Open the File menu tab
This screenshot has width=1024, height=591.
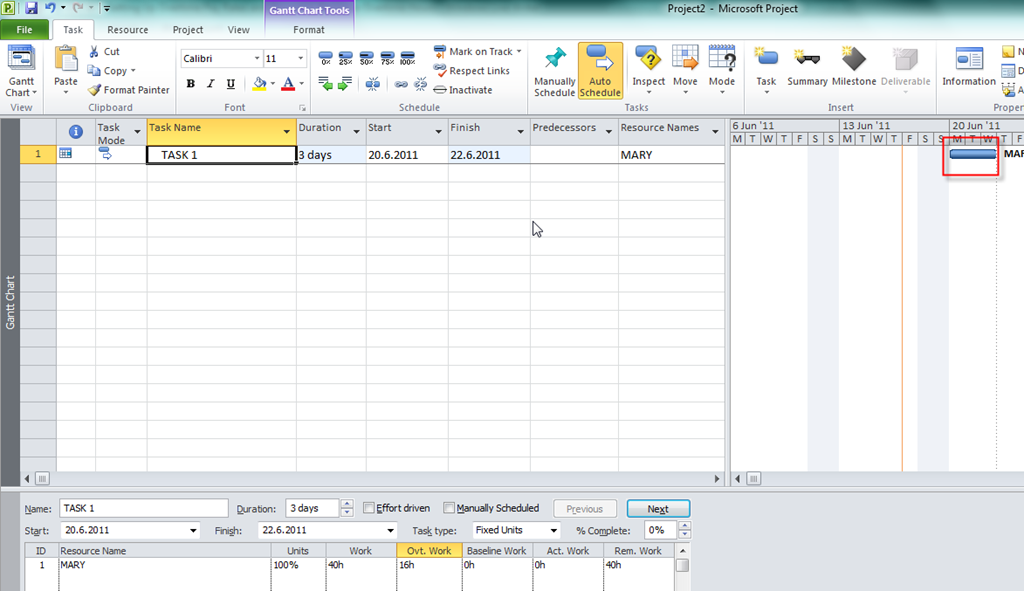tap(24, 30)
